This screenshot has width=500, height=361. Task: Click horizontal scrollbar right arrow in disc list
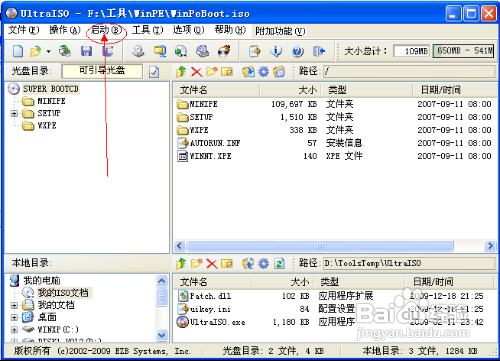490,246
